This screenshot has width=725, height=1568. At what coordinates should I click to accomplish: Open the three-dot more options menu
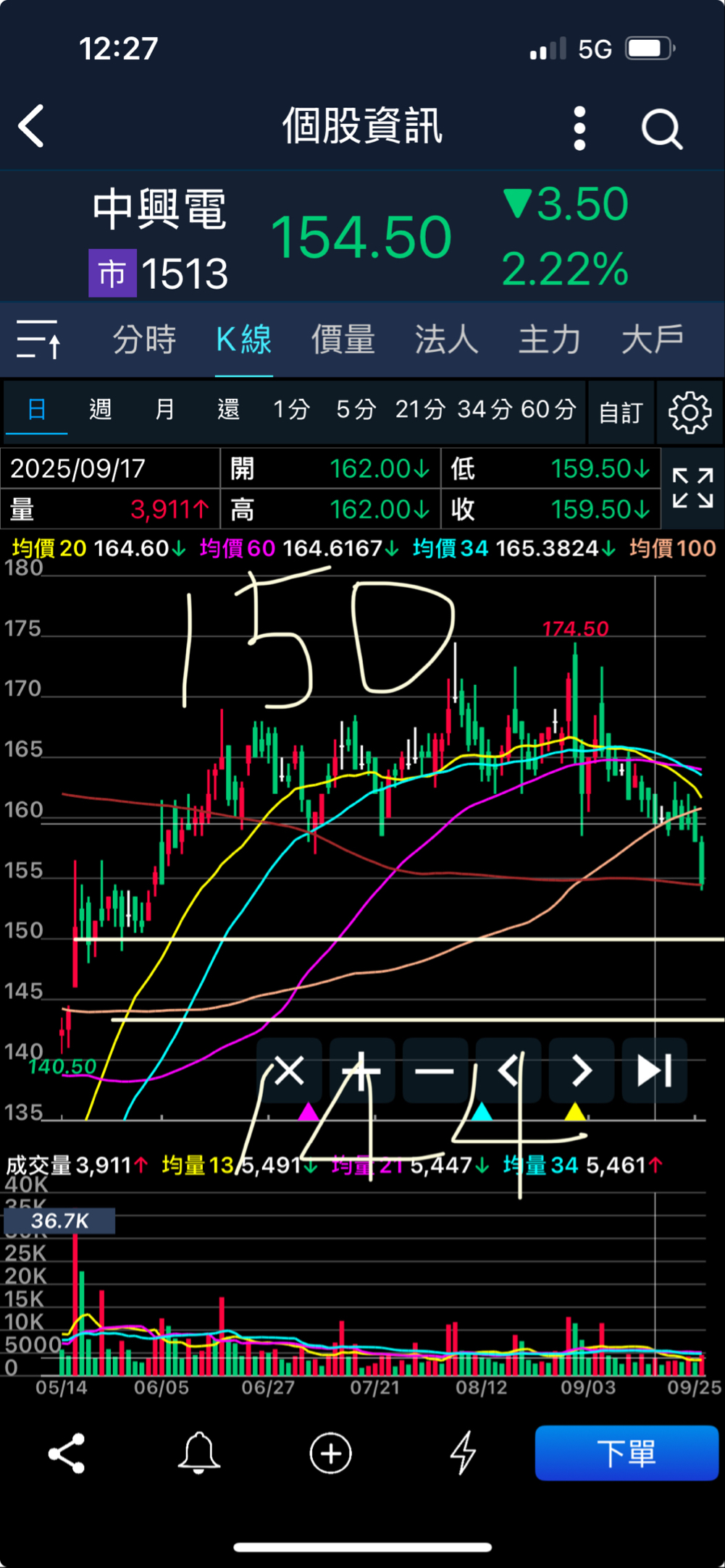point(579,129)
